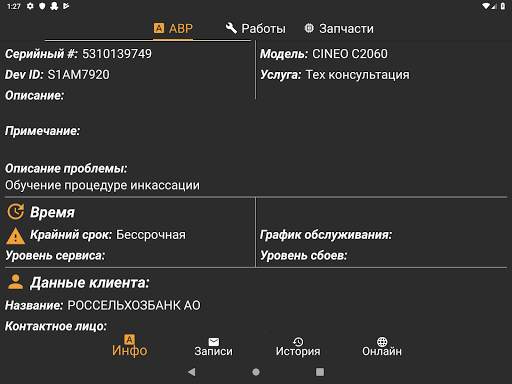Click the shield icon in status bar
Screen dimensions: 512x384
(x=42, y=6)
